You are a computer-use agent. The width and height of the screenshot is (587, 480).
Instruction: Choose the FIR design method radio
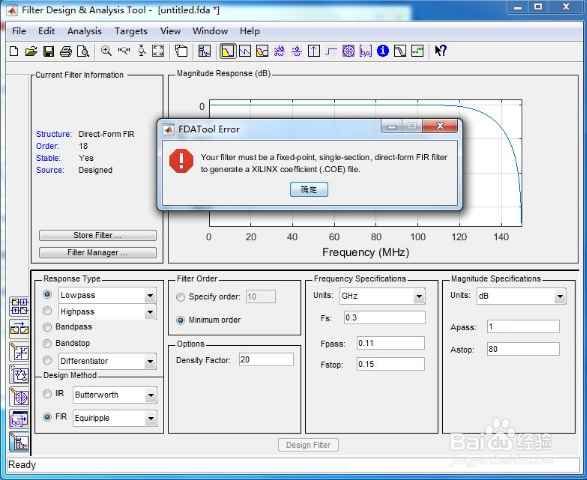tap(47, 417)
